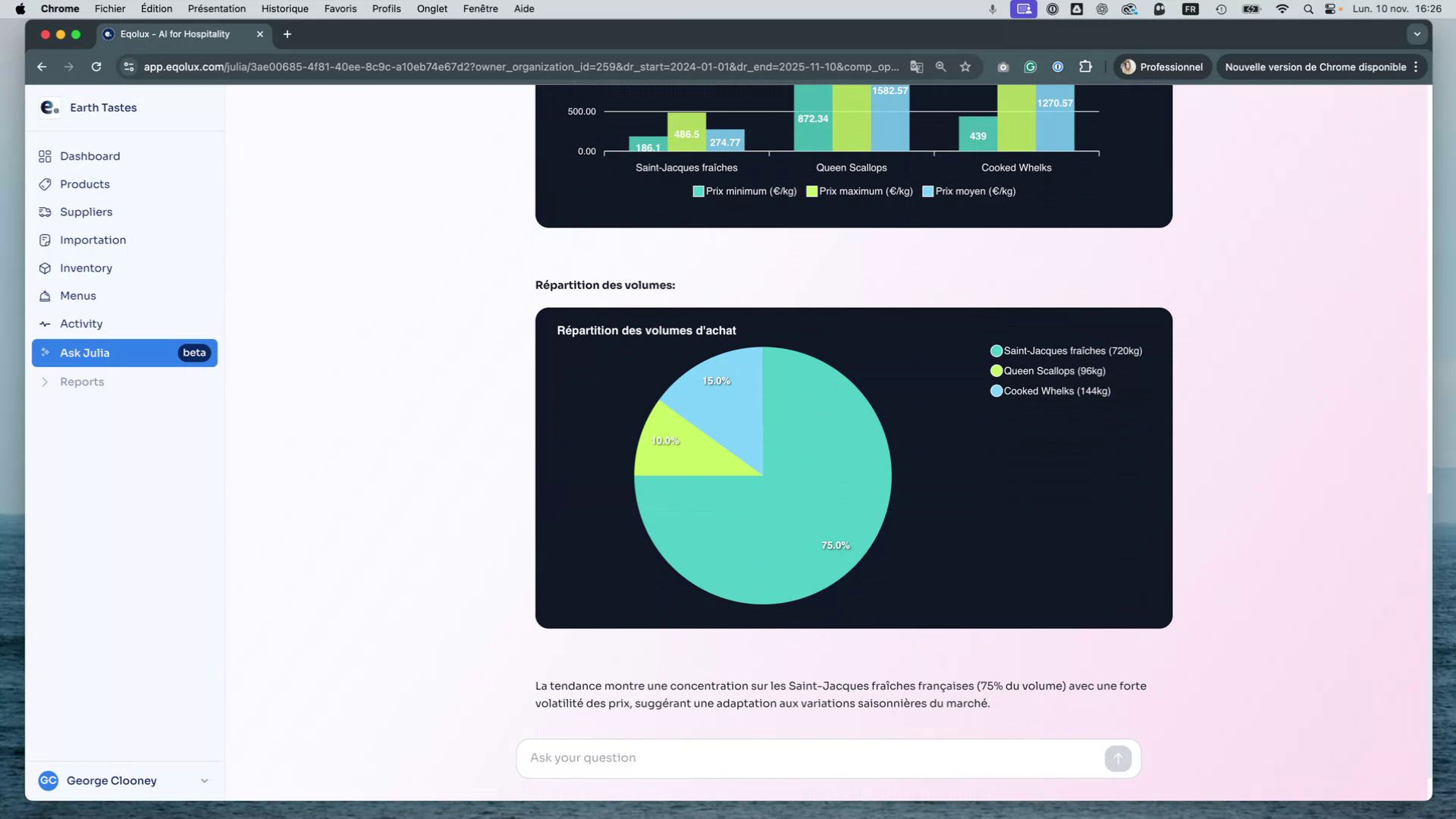This screenshot has width=1456, height=819.
Task: Open Suppliers using the truck icon
Action: (x=45, y=212)
